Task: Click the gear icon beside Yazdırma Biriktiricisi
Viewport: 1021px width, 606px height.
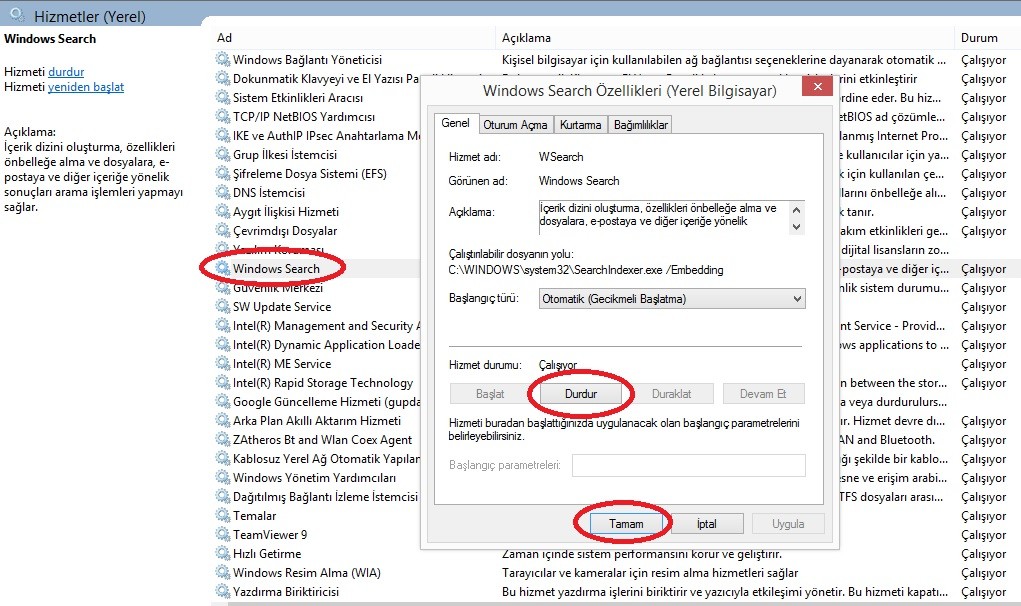Action: click(223, 592)
